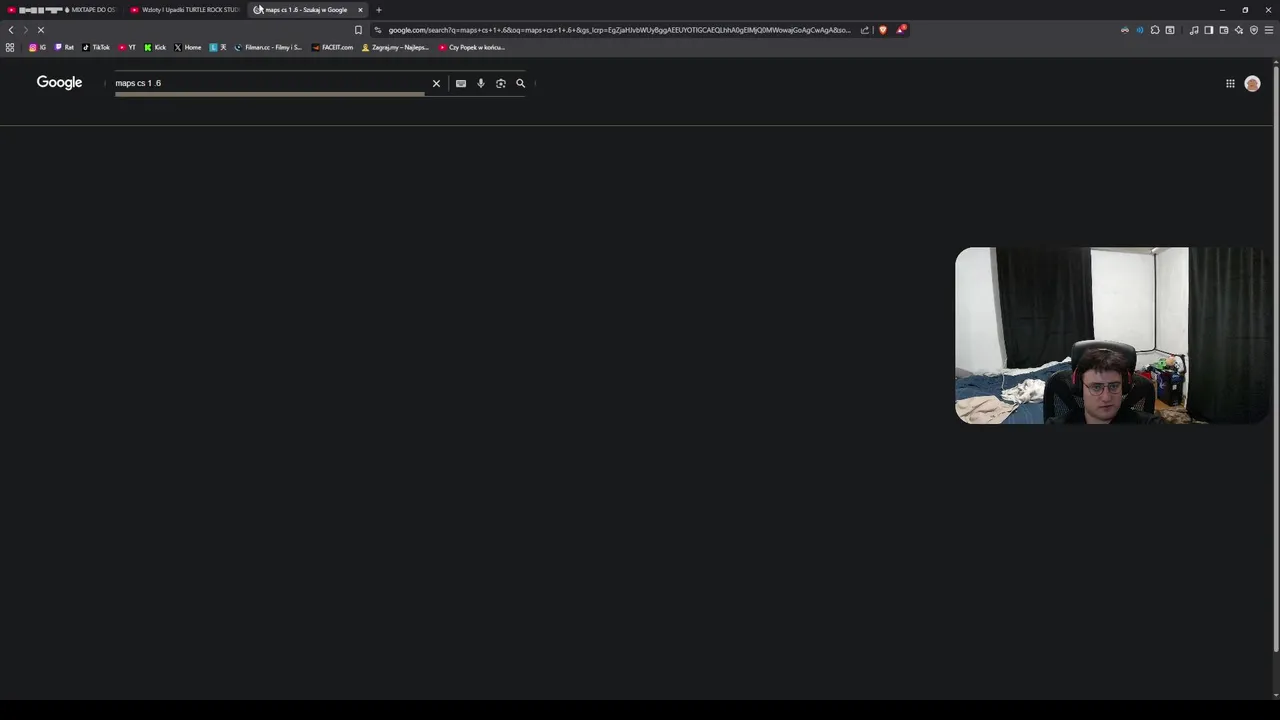Open Brave VPN shield icon

1254,30
